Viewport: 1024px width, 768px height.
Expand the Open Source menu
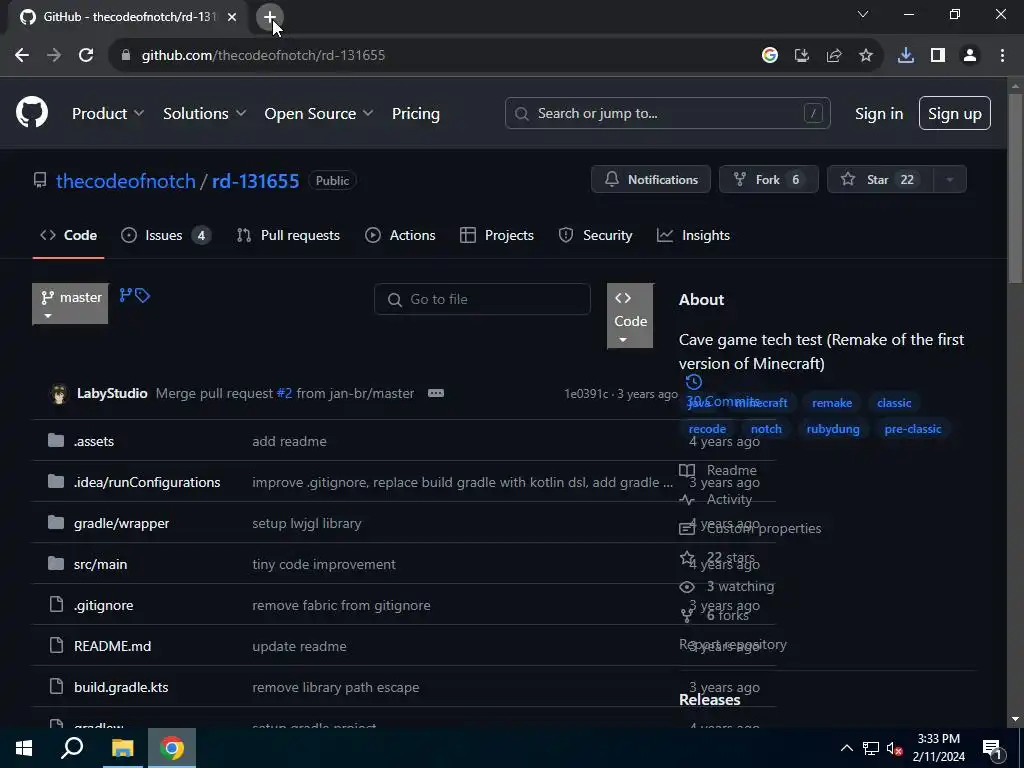[319, 114]
